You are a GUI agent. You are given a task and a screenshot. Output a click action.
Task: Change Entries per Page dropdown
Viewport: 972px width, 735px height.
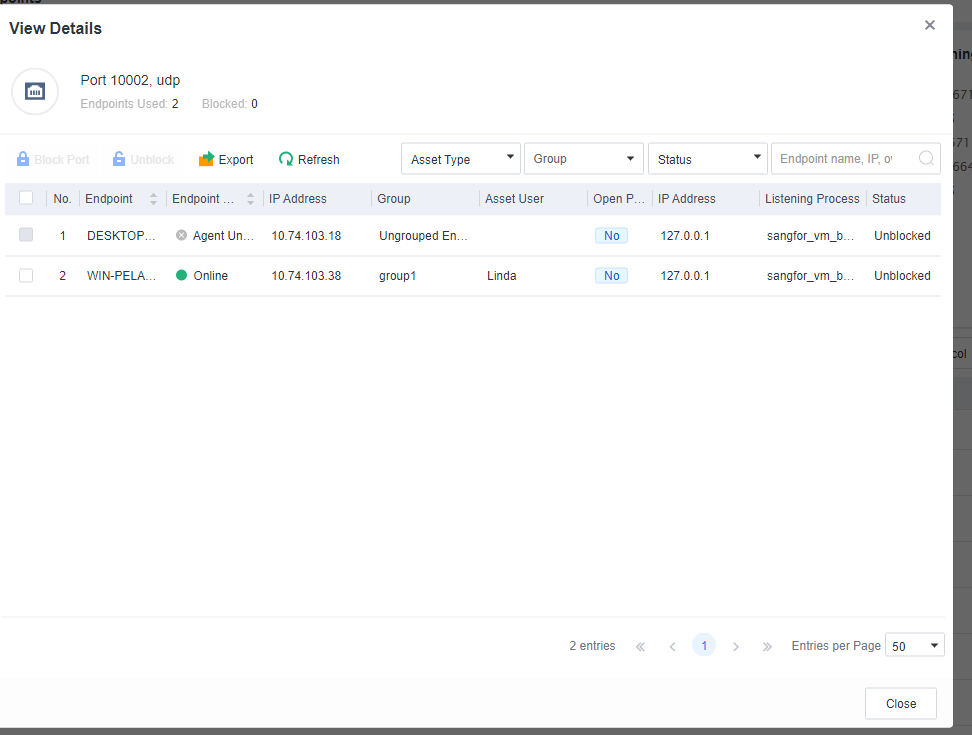[915, 646]
